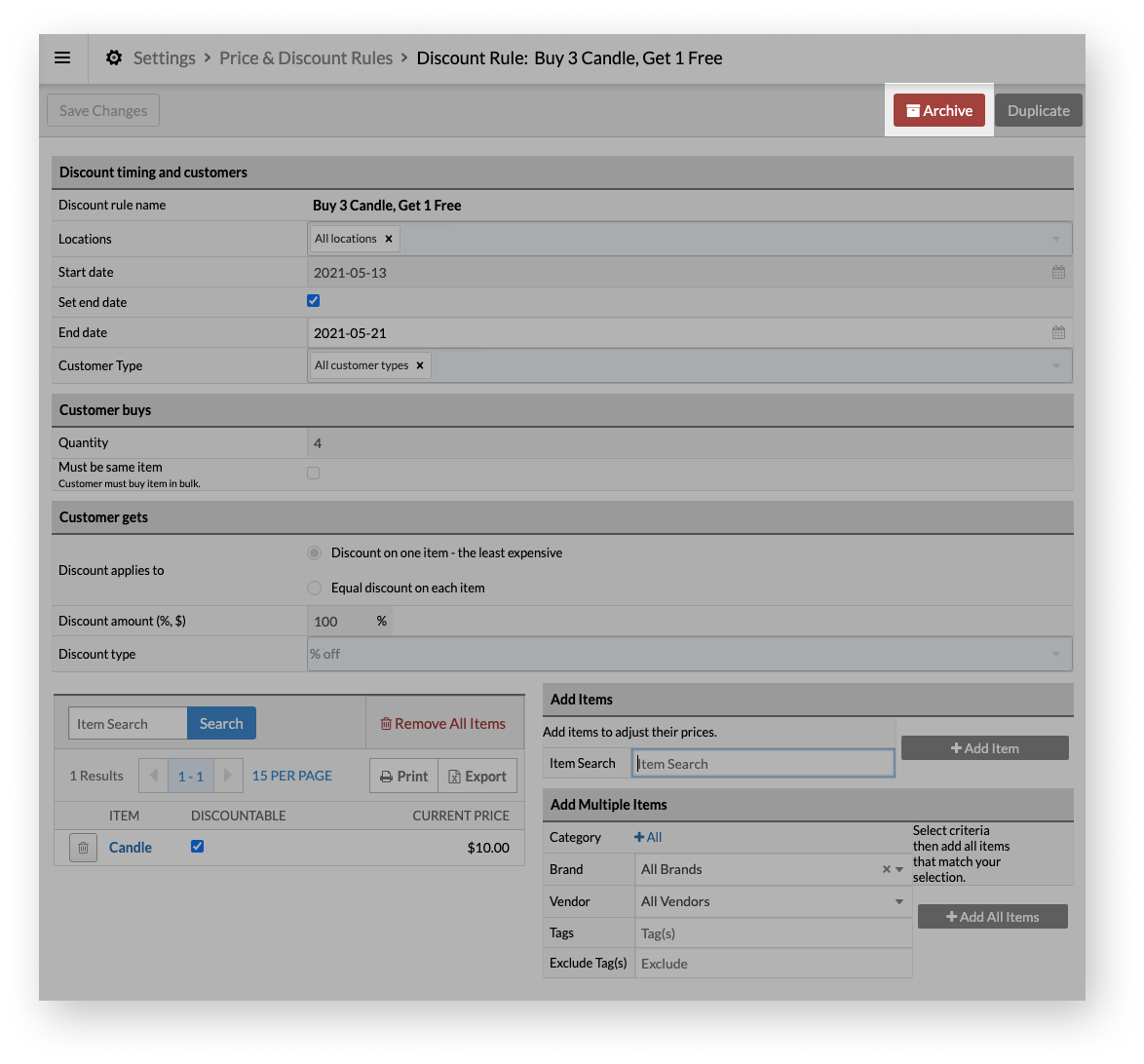
Task: Print the items list
Action: (404, 777)
